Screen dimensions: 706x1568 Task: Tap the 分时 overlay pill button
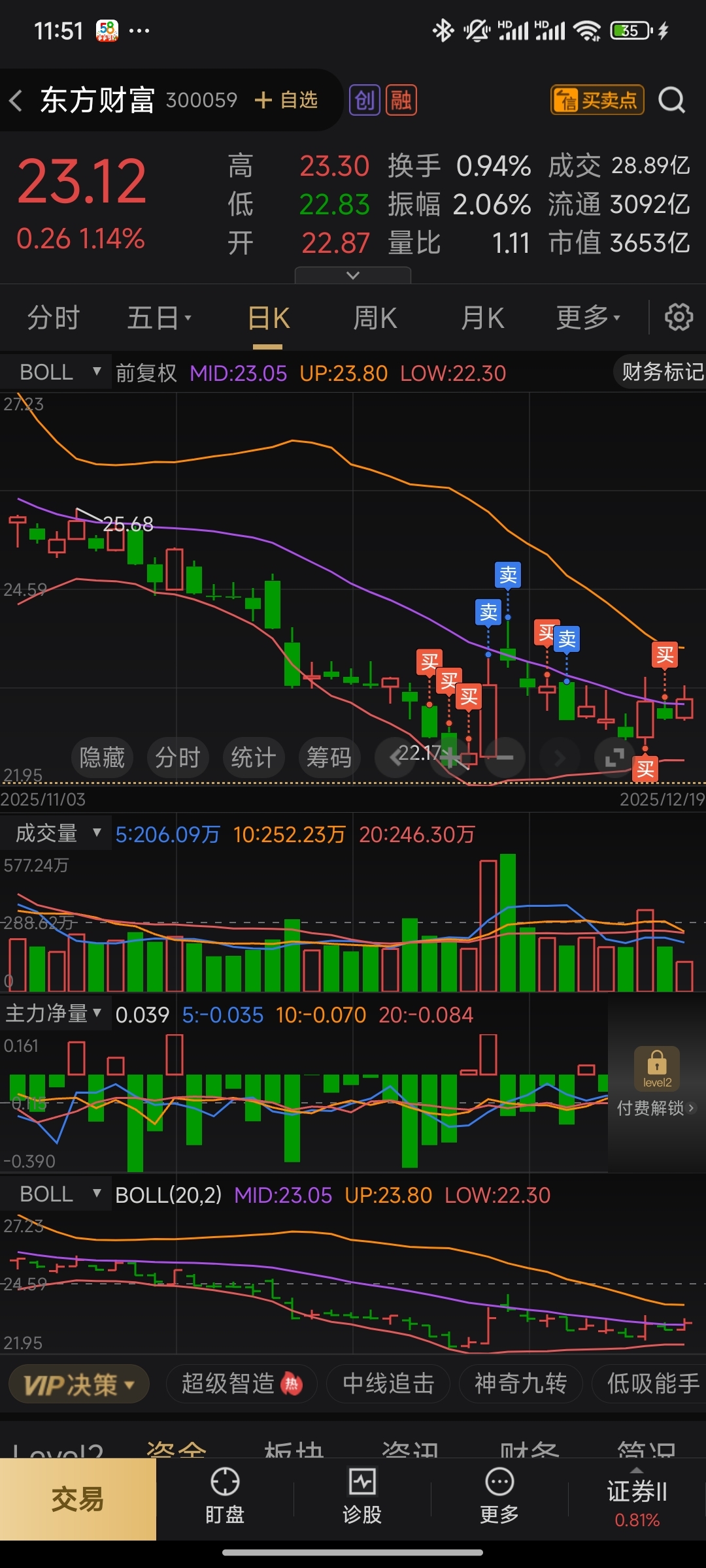click(178, 758)
